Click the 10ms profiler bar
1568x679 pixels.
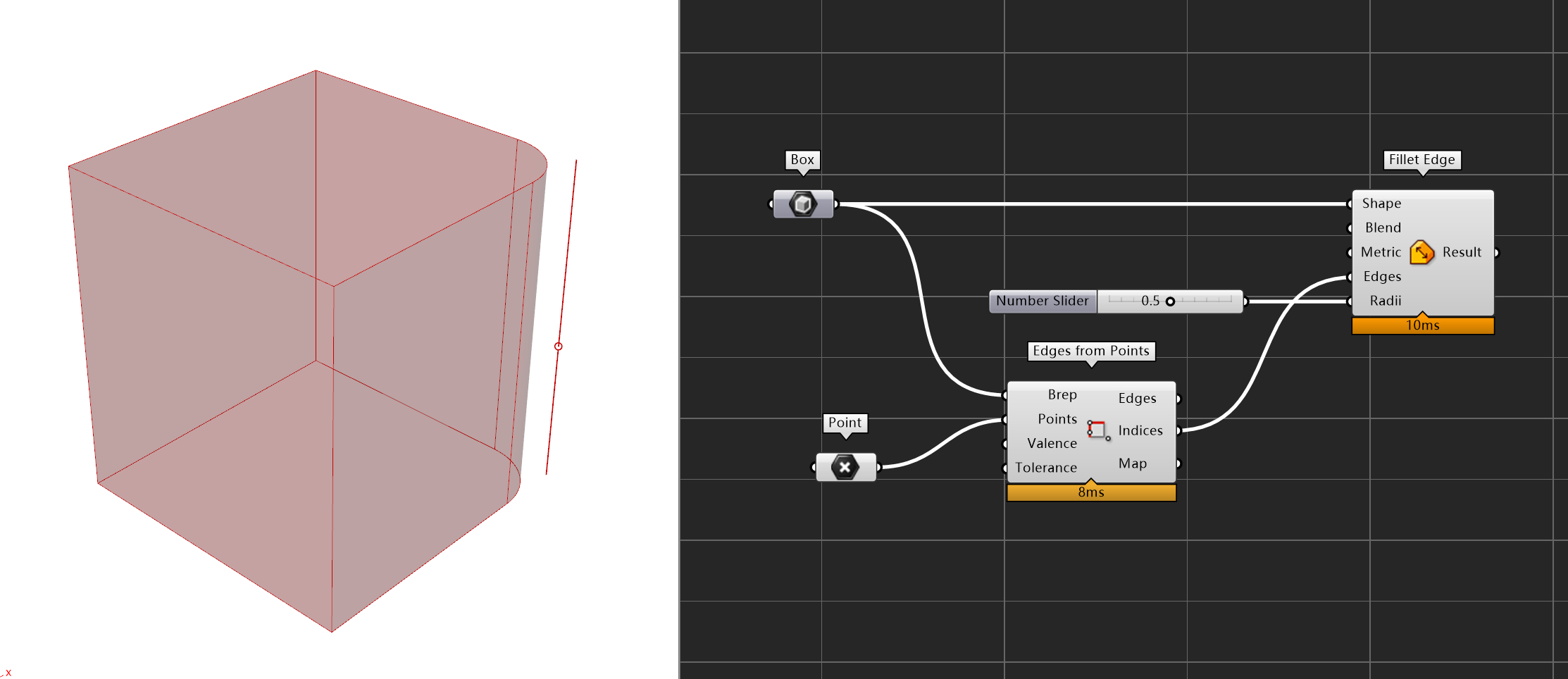(x=1423, y=325)
